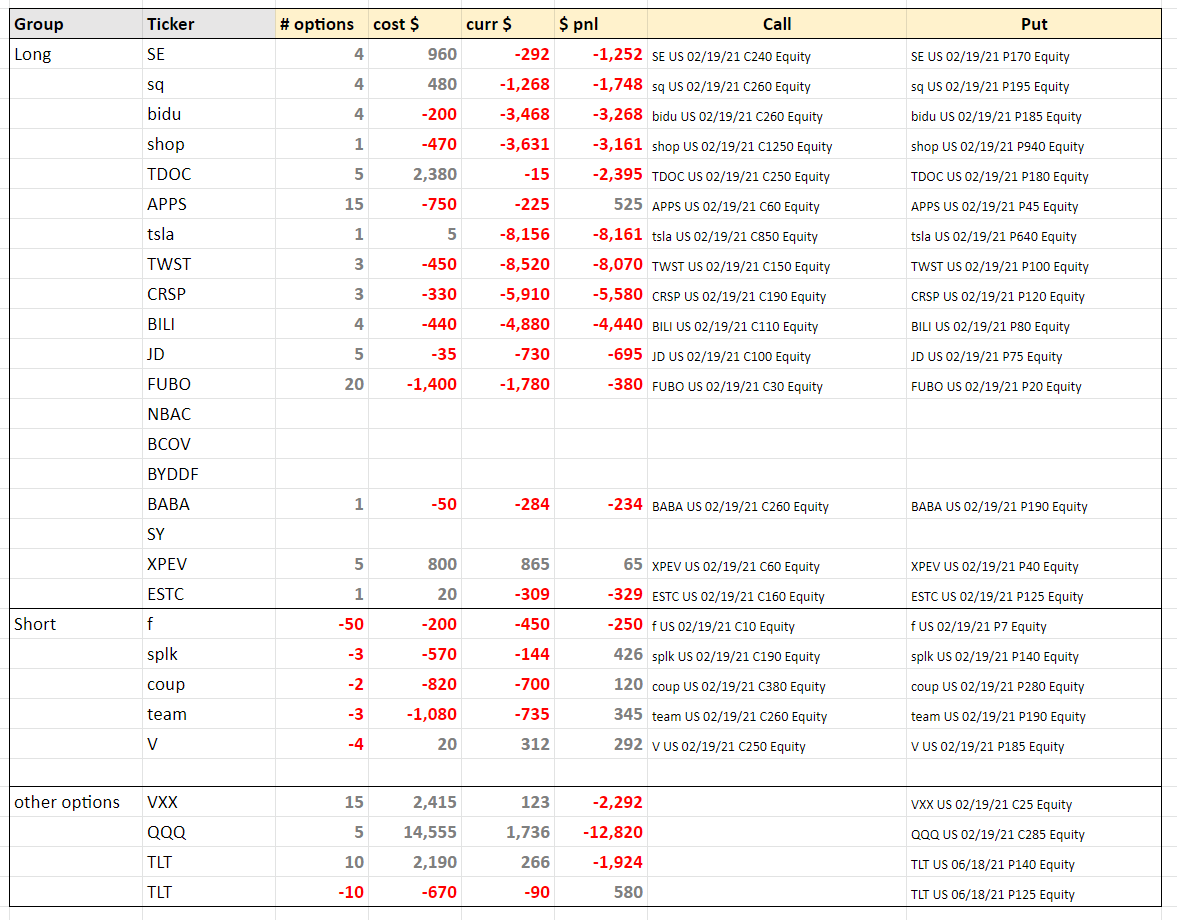Screen dimensions: 1177x920
Task: Select the -4,880 curr cell for BILI
Action: coord(507,324)
